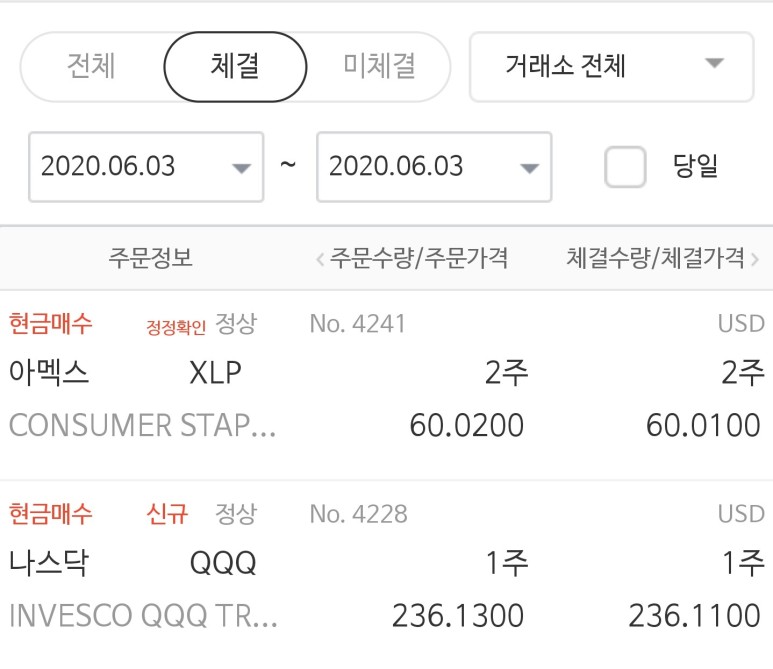Click the 주문정보 column header
The image size is (773, 669).
pyautogui.click(x=150, y=258)
